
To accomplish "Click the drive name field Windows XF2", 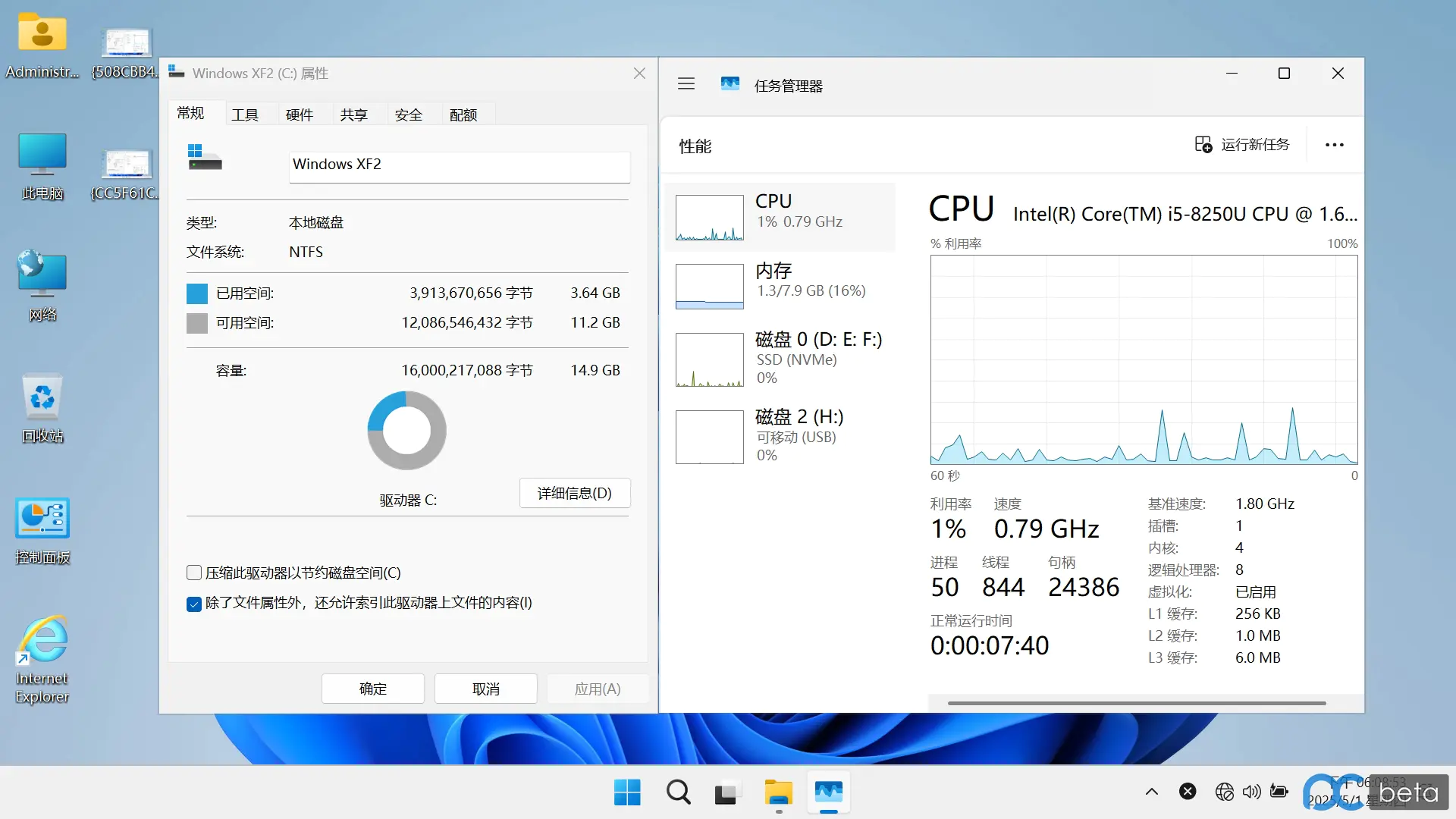I will point(460,166).
